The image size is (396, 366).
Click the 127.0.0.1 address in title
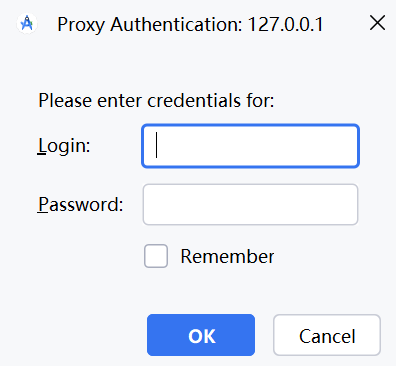pyautogui.click(x=286, y=24)
